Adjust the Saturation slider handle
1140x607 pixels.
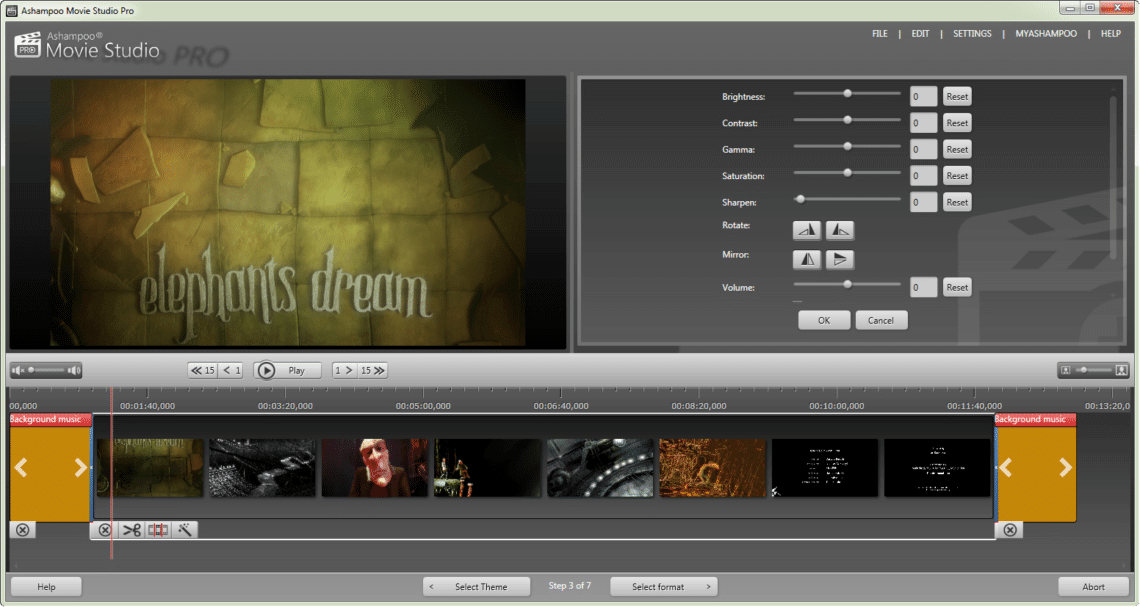(847, 173)
